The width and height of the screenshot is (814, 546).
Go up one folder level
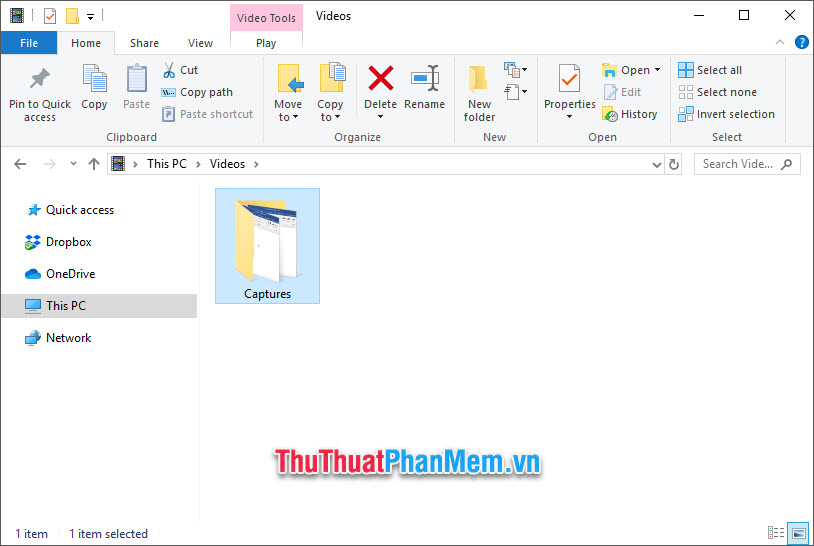point(94,165)
